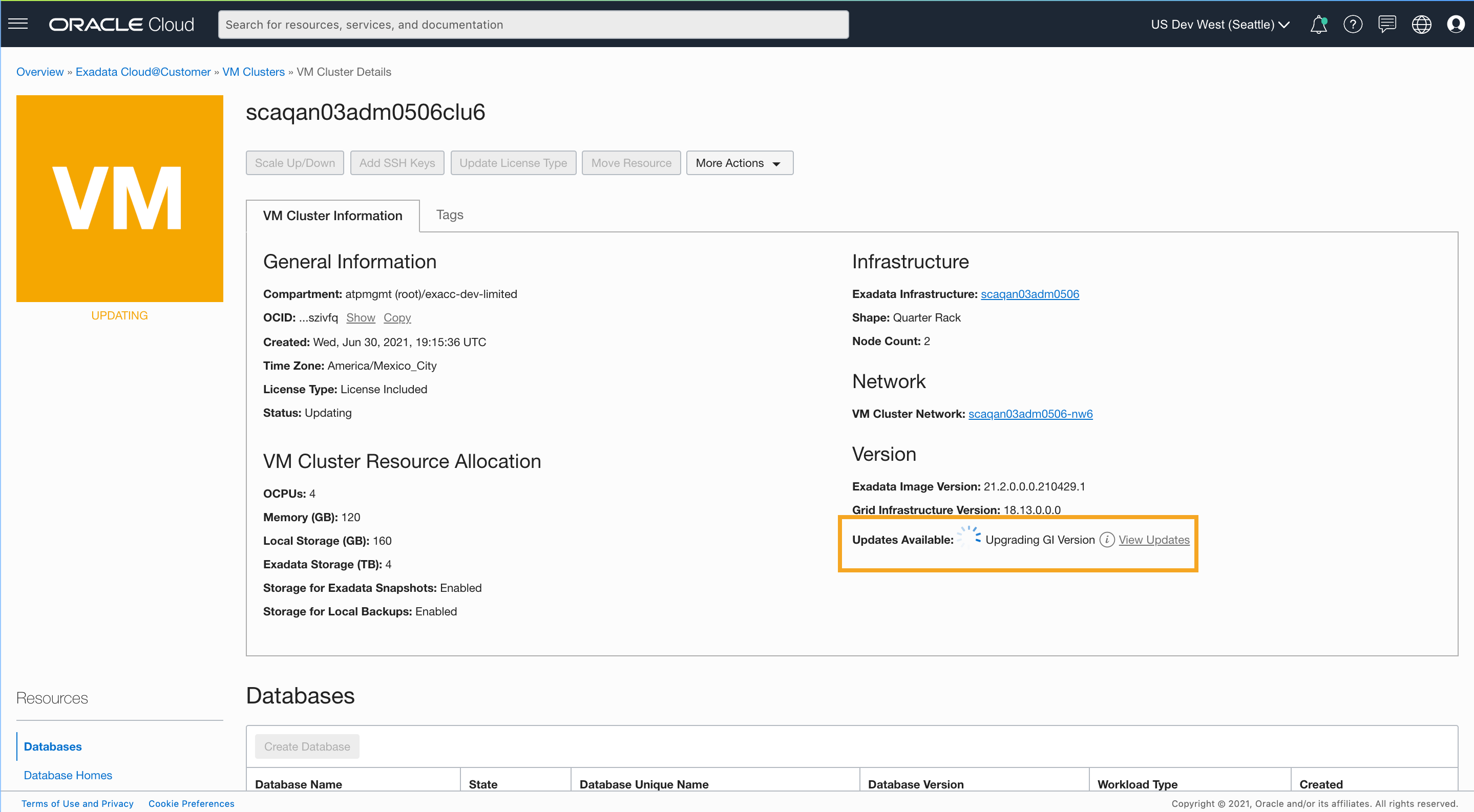Open the More Actions dropdown
The width and height of the screenshot is (1474, 812).
click(x=739, y=163)
